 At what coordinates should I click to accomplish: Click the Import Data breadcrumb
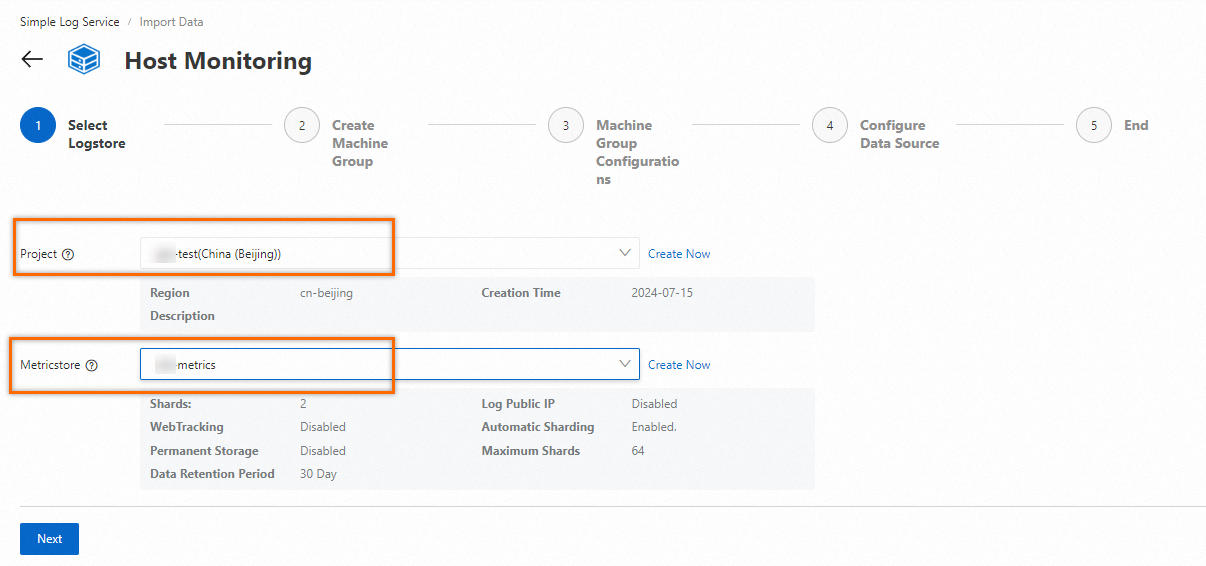(x=172, y=22)
